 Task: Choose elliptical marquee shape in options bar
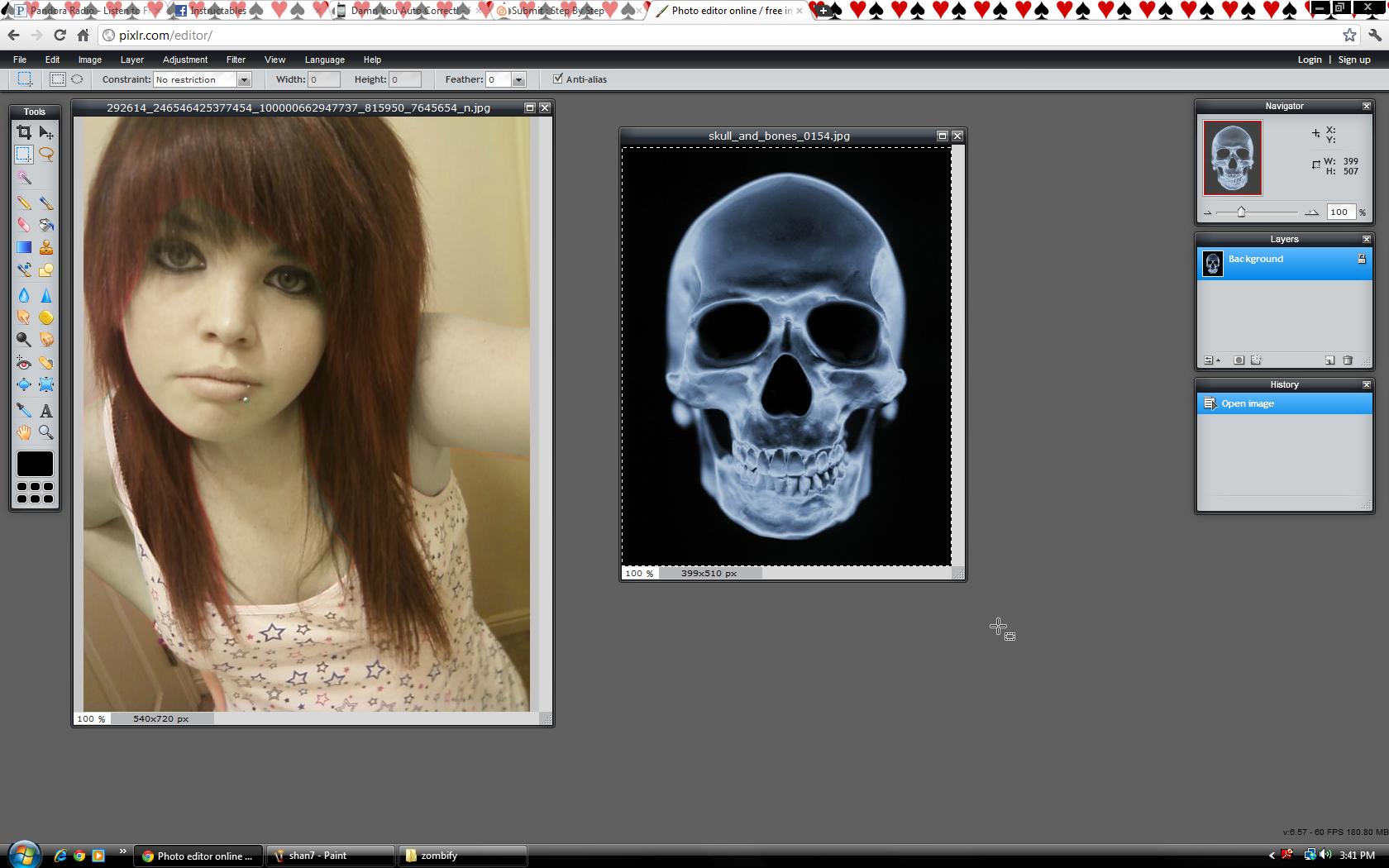tap(77, 79)
